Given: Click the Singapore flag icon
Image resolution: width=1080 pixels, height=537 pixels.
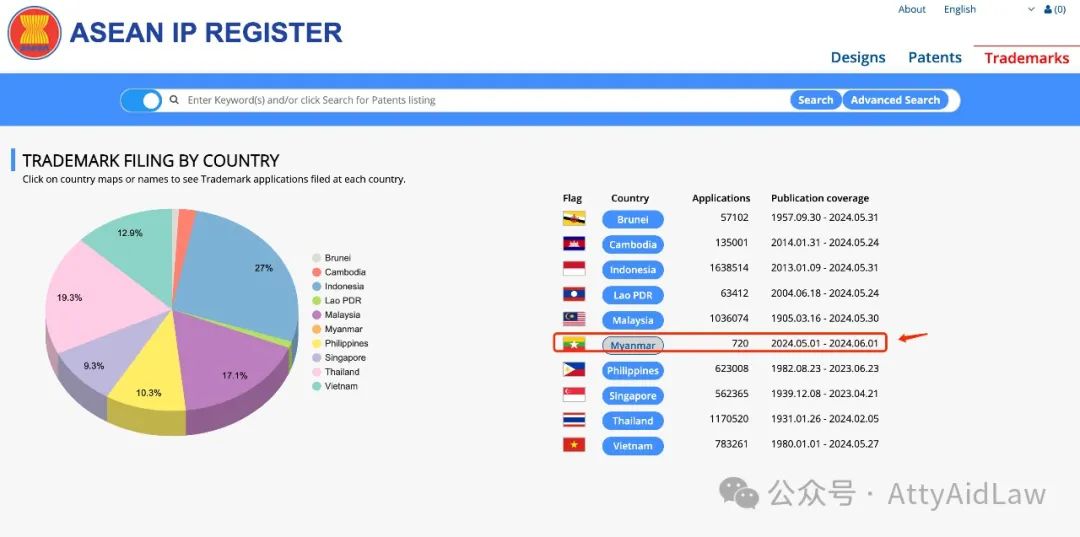Looking at the screenshot, I should (x=574, y=394).
